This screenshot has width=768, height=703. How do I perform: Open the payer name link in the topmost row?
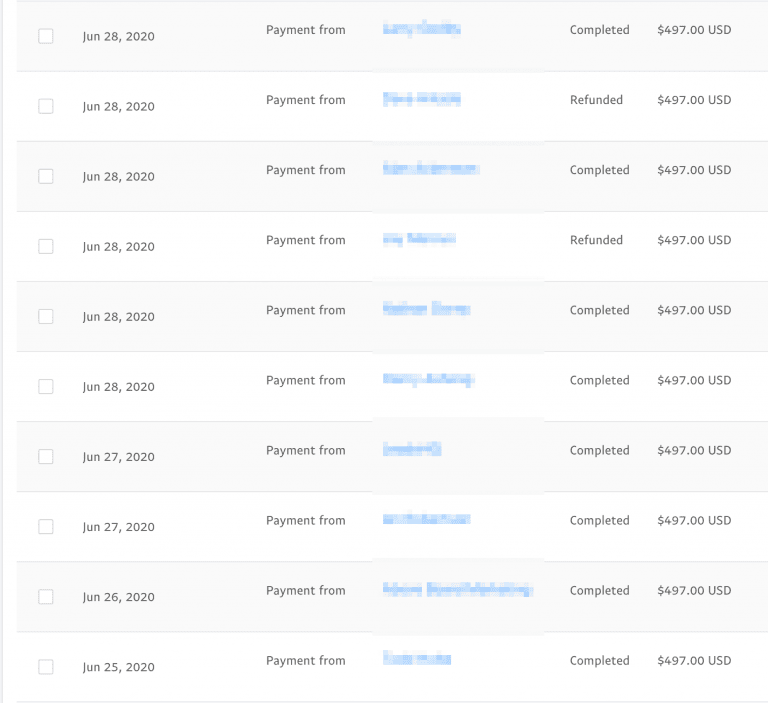click(x=422, y=29)
